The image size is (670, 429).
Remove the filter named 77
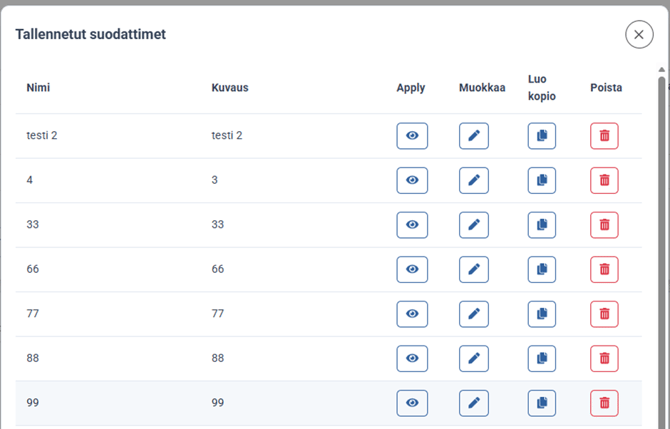click(604, 314)
